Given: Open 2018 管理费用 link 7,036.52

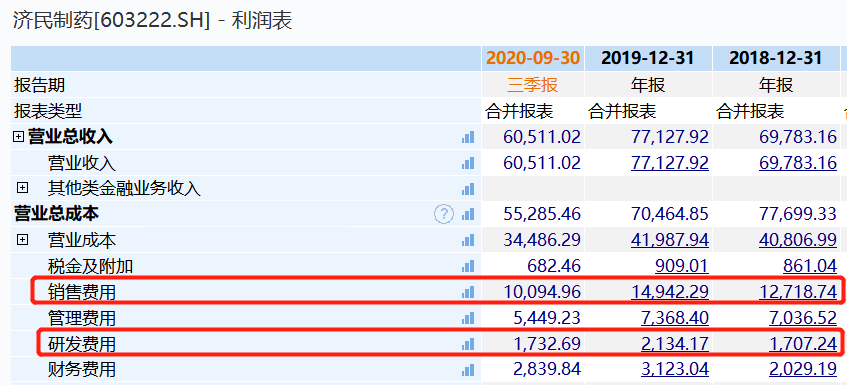Looking at the screenshot, I should click(803, 318).
